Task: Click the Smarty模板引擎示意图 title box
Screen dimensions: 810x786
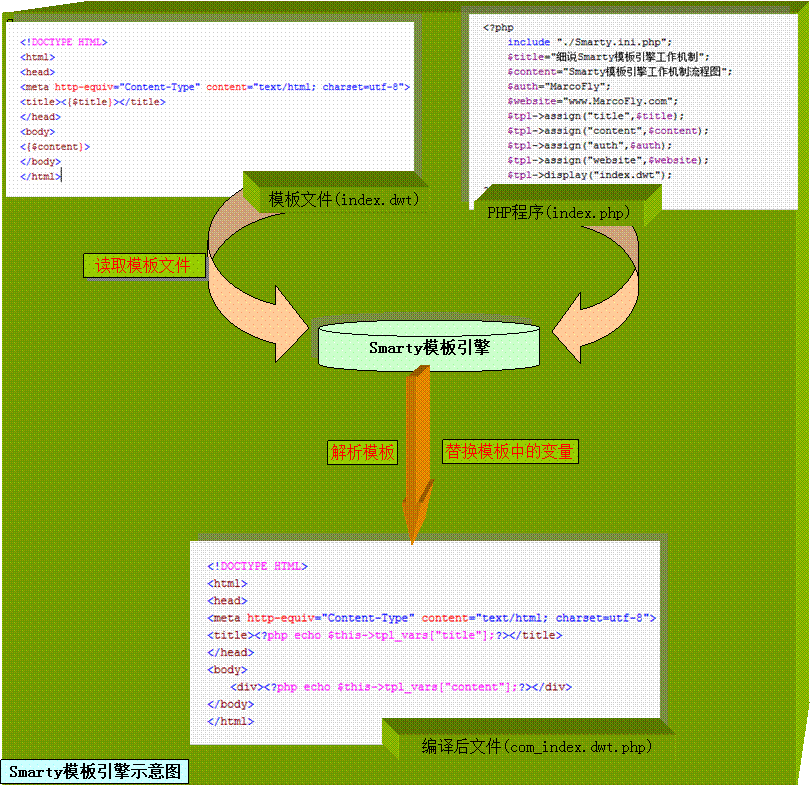Action: click(95, 772)
